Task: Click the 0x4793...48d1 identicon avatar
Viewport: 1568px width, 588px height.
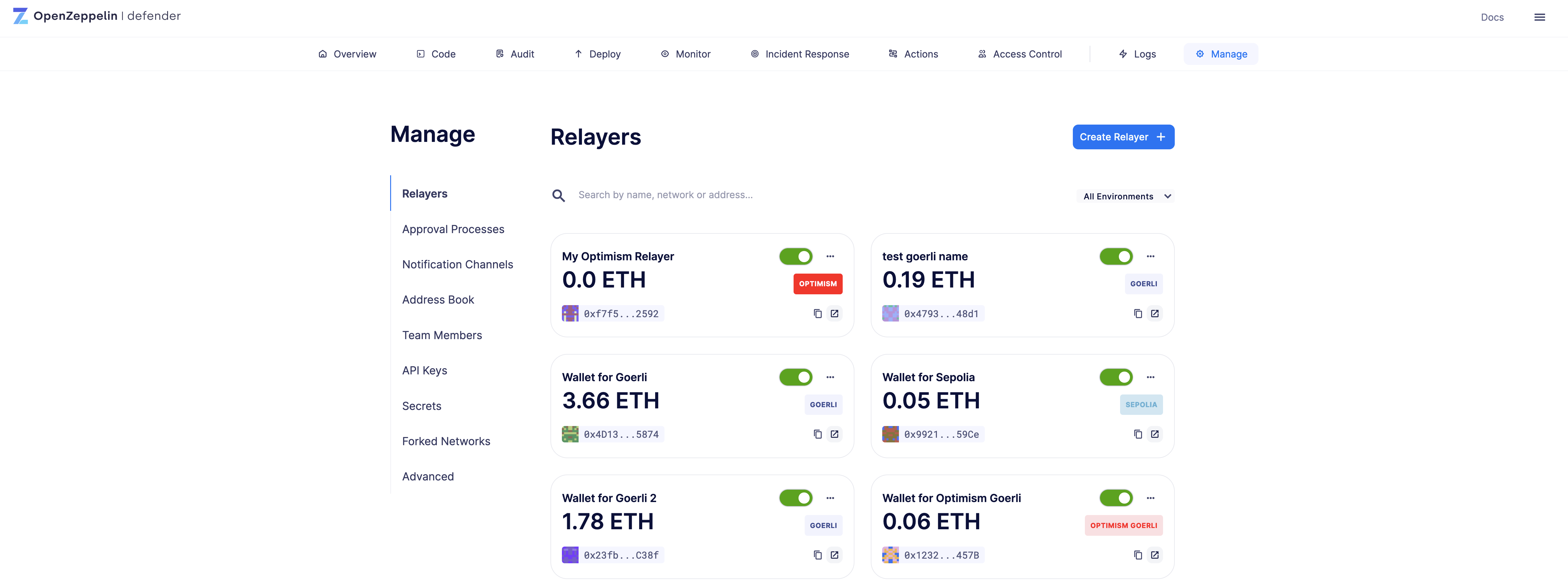Action: tap(891, 314)
